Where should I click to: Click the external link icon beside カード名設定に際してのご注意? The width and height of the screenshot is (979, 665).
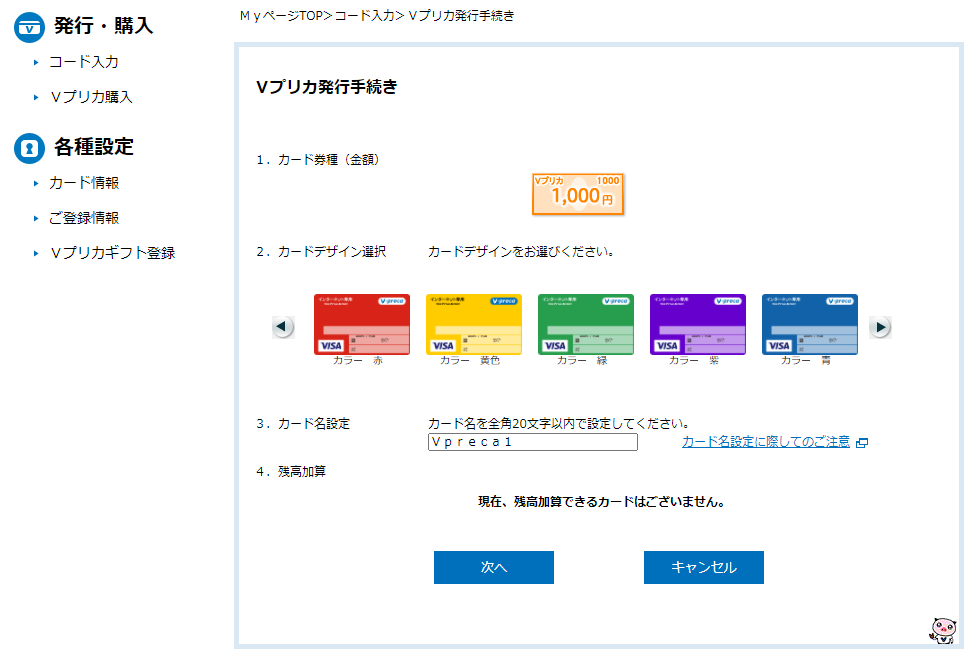pos(862,442)
